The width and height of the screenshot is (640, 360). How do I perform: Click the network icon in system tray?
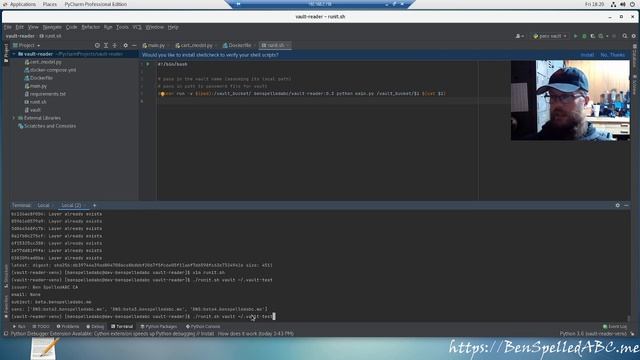tap(613, 4)
